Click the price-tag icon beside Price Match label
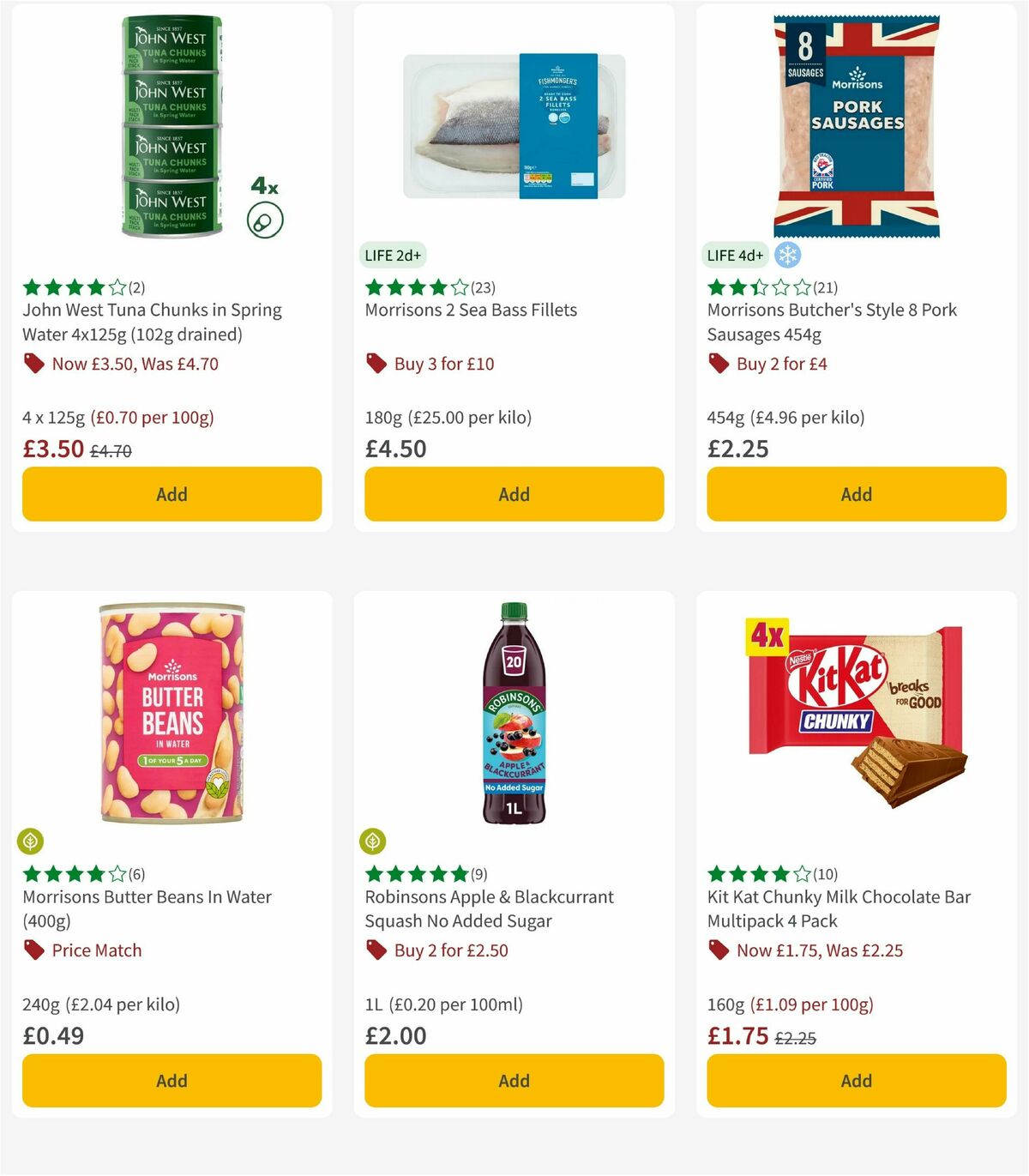 click(x=33, y=950)
